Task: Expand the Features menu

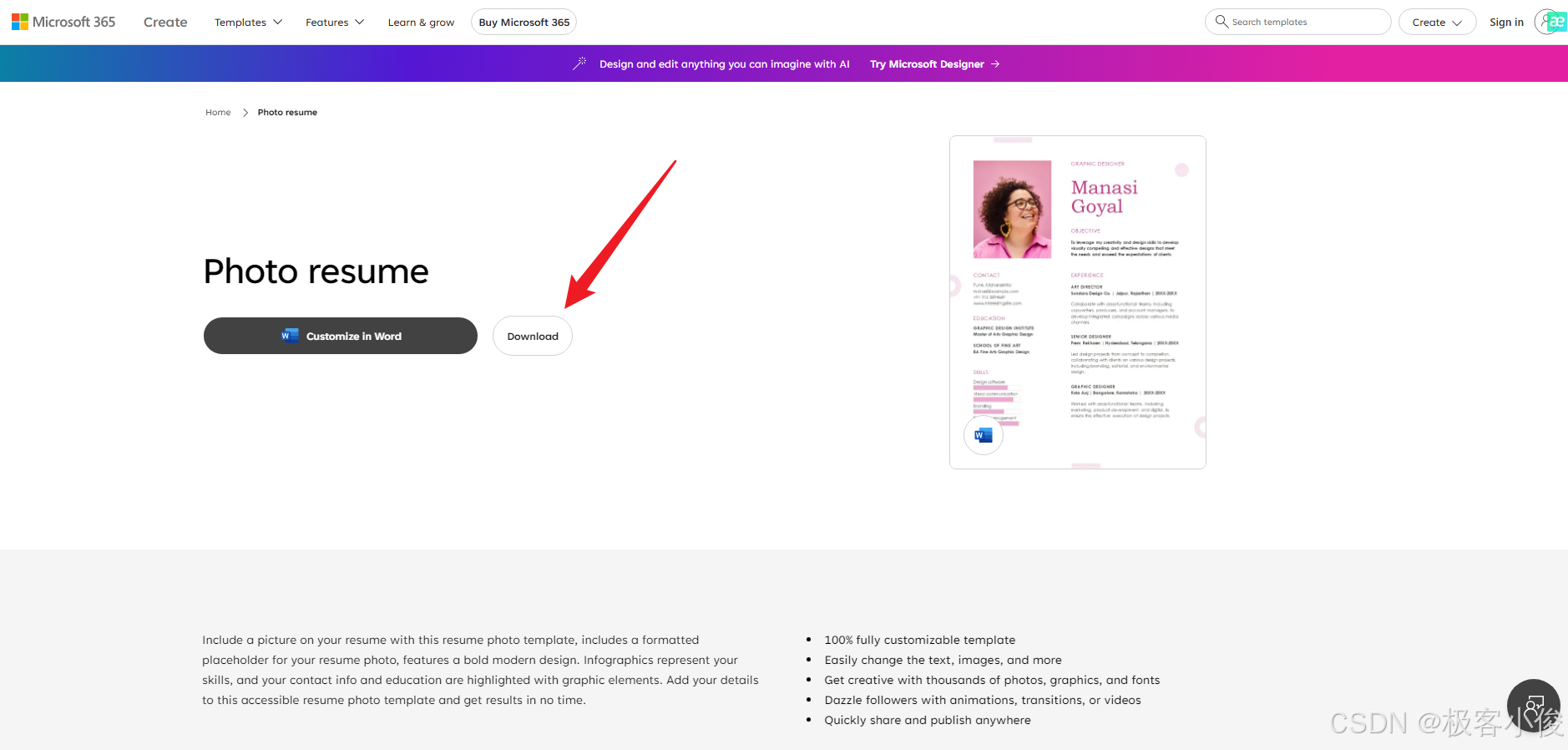Action: (x=335, y=22)
